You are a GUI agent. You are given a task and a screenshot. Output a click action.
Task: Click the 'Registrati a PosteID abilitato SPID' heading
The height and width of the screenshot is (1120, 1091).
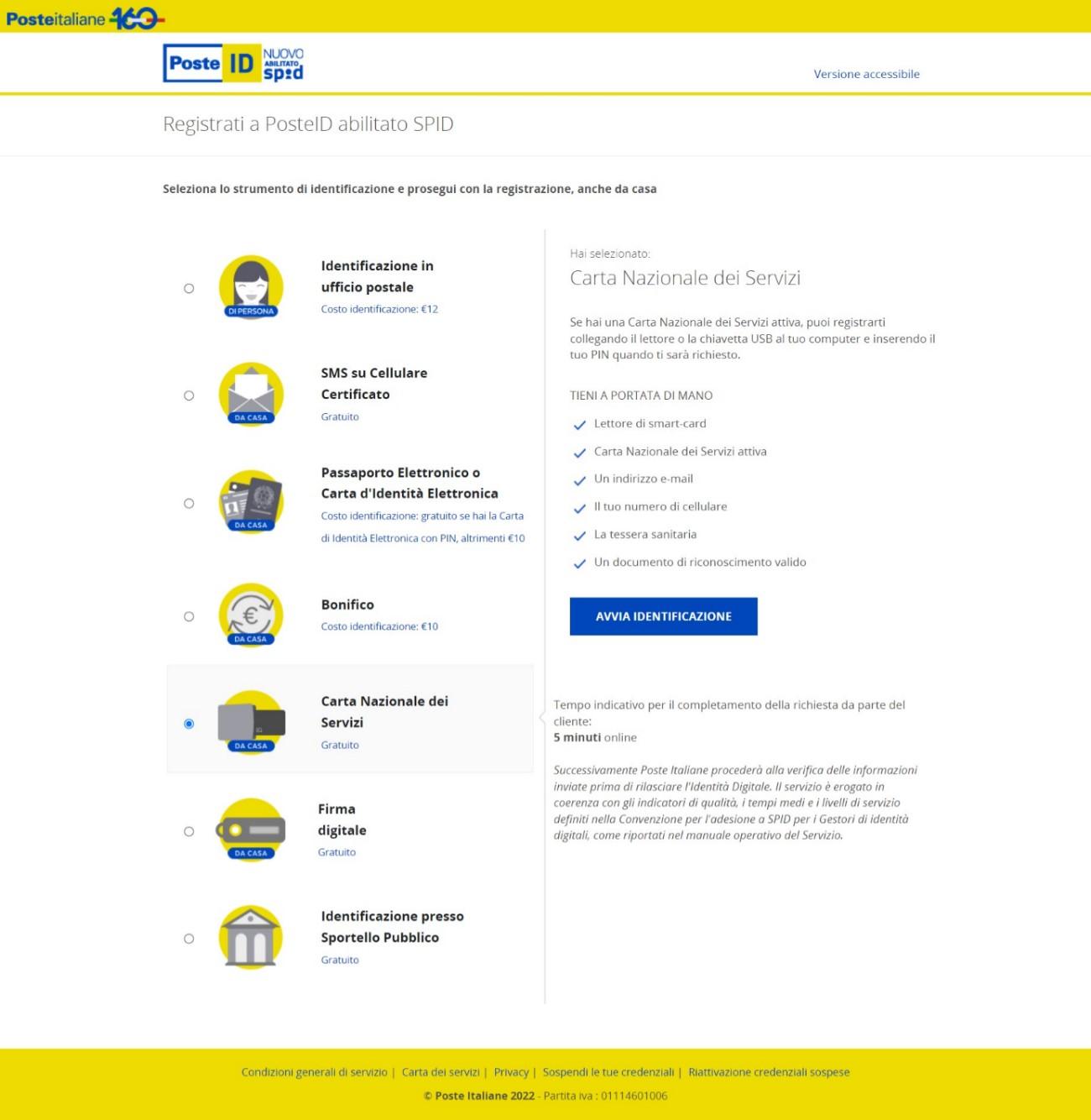[x=308, y=124]
